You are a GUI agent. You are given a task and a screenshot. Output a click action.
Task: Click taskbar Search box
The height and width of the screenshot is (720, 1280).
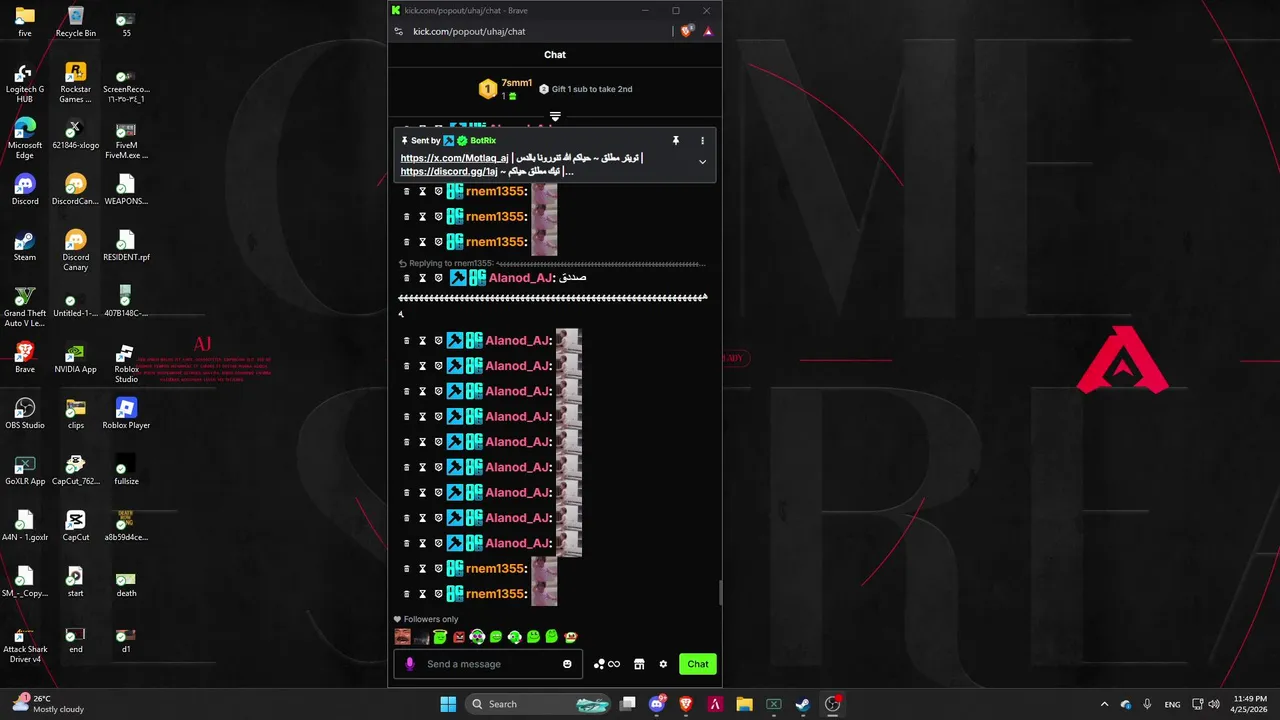coord(540,704)
